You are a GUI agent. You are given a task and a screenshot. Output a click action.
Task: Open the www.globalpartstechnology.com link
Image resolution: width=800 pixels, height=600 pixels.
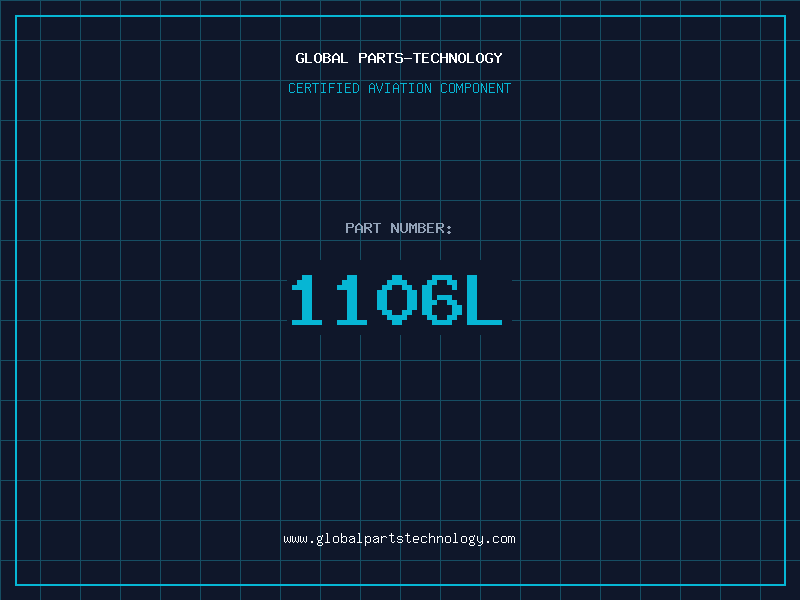(399, 539)
